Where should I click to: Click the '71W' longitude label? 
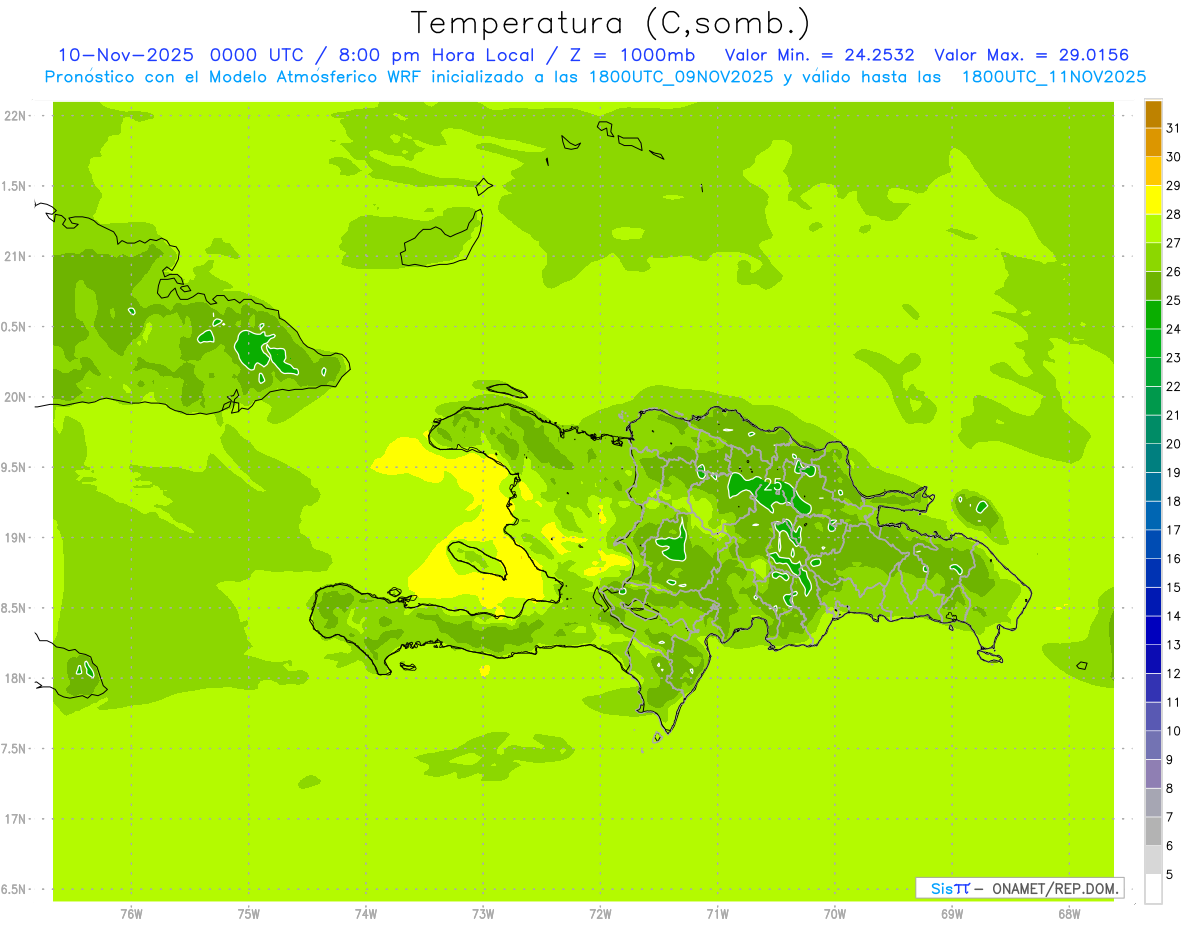pyautogui.click(x=717, y=914)
